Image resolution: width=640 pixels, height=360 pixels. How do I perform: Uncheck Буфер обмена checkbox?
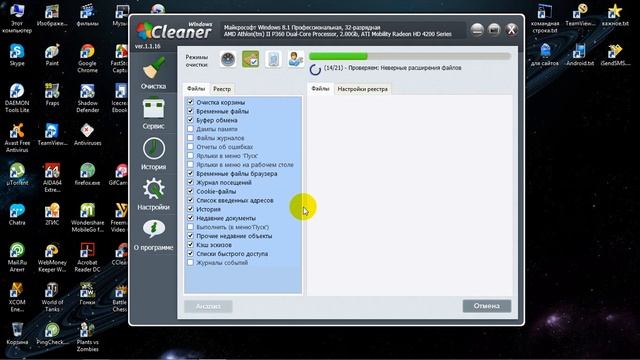(191, 120)
